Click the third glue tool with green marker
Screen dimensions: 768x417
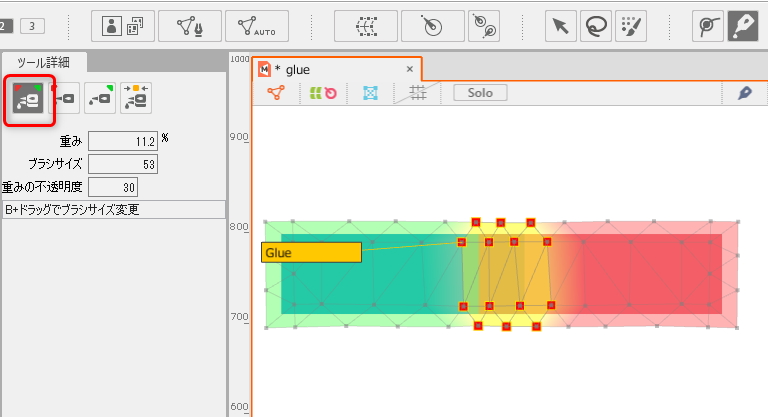[x=100, y=98]
